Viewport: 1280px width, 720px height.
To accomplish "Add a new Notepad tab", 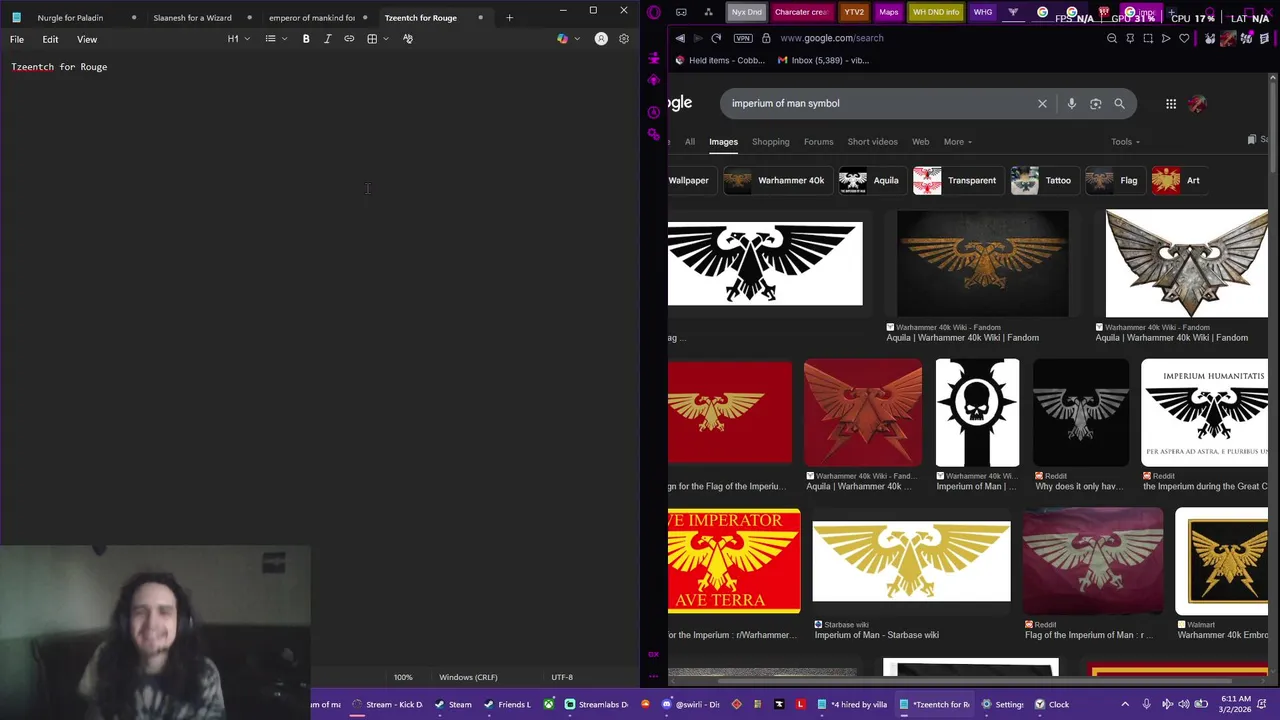I will click(509, 17).
